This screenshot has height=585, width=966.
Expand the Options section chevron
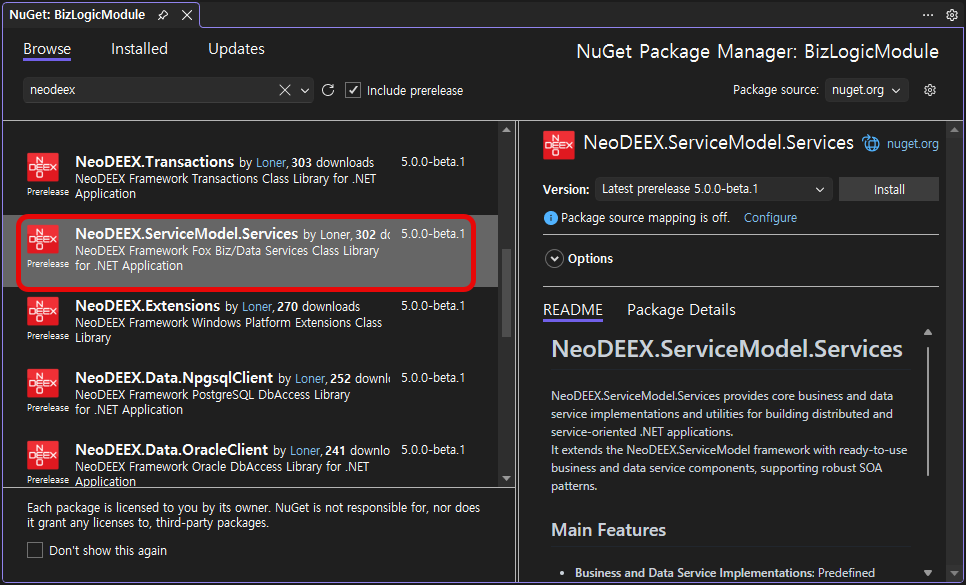pos(554,259)
